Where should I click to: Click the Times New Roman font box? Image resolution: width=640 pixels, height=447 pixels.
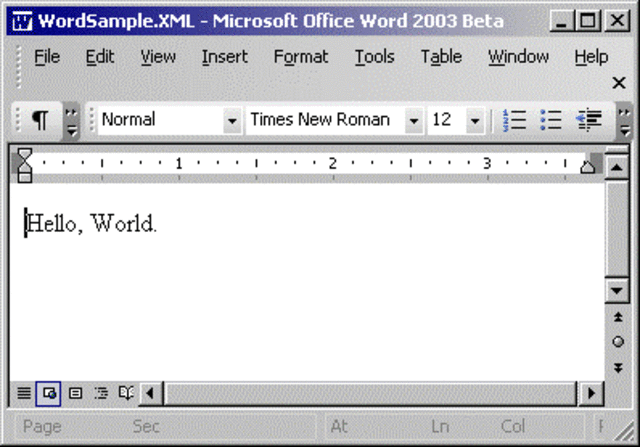334,120
